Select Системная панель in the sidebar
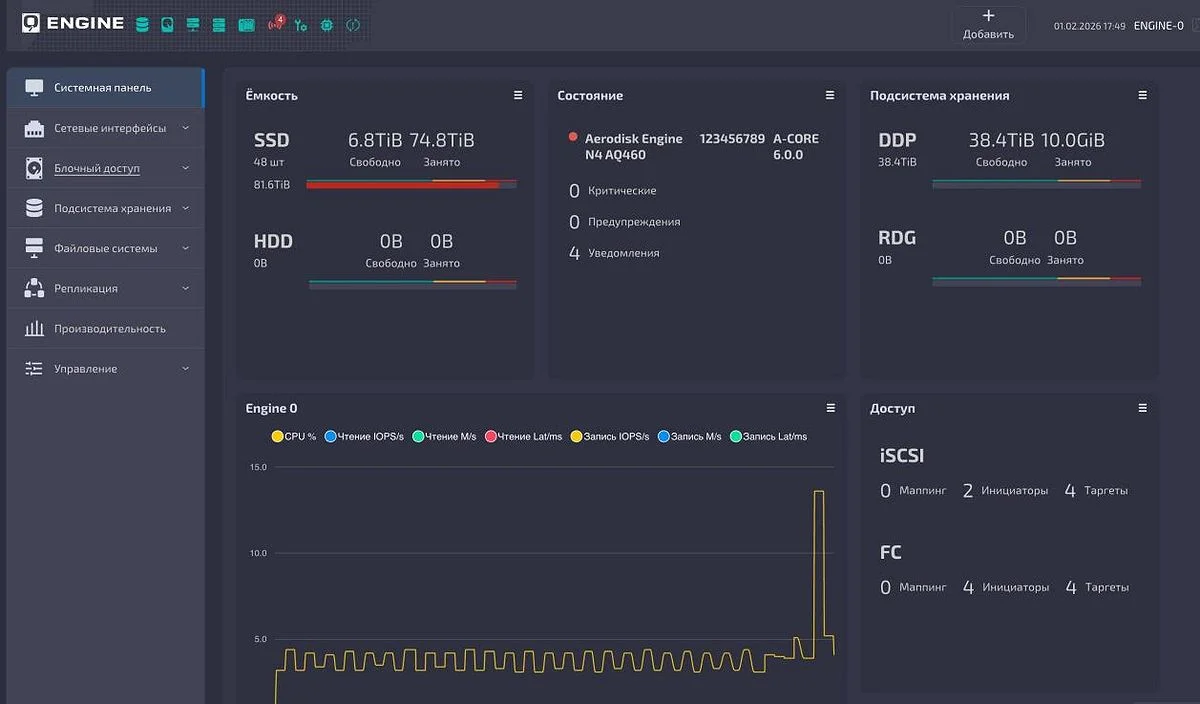 [103, 88]
